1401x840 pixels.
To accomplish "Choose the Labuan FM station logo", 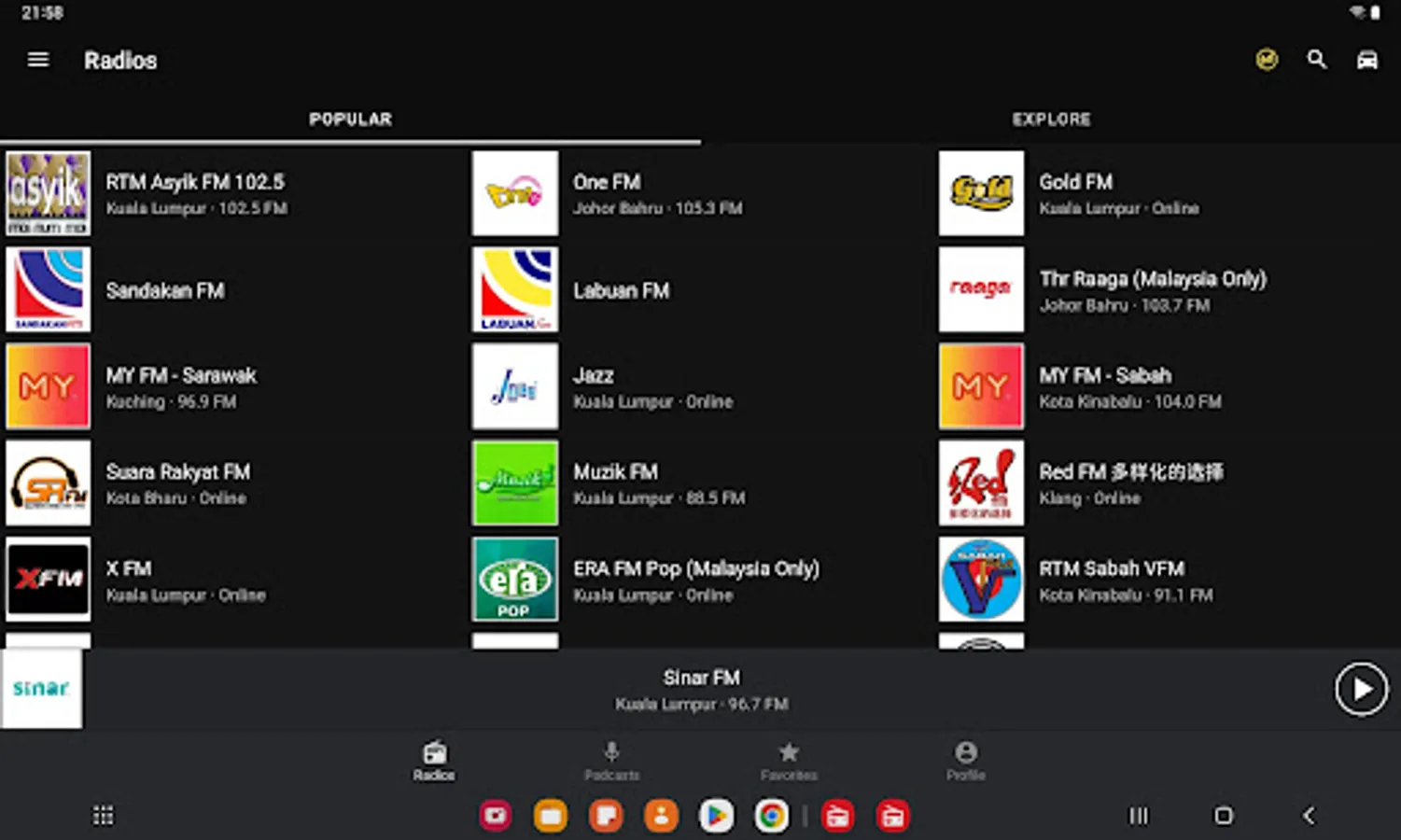I will coord(515,289).
